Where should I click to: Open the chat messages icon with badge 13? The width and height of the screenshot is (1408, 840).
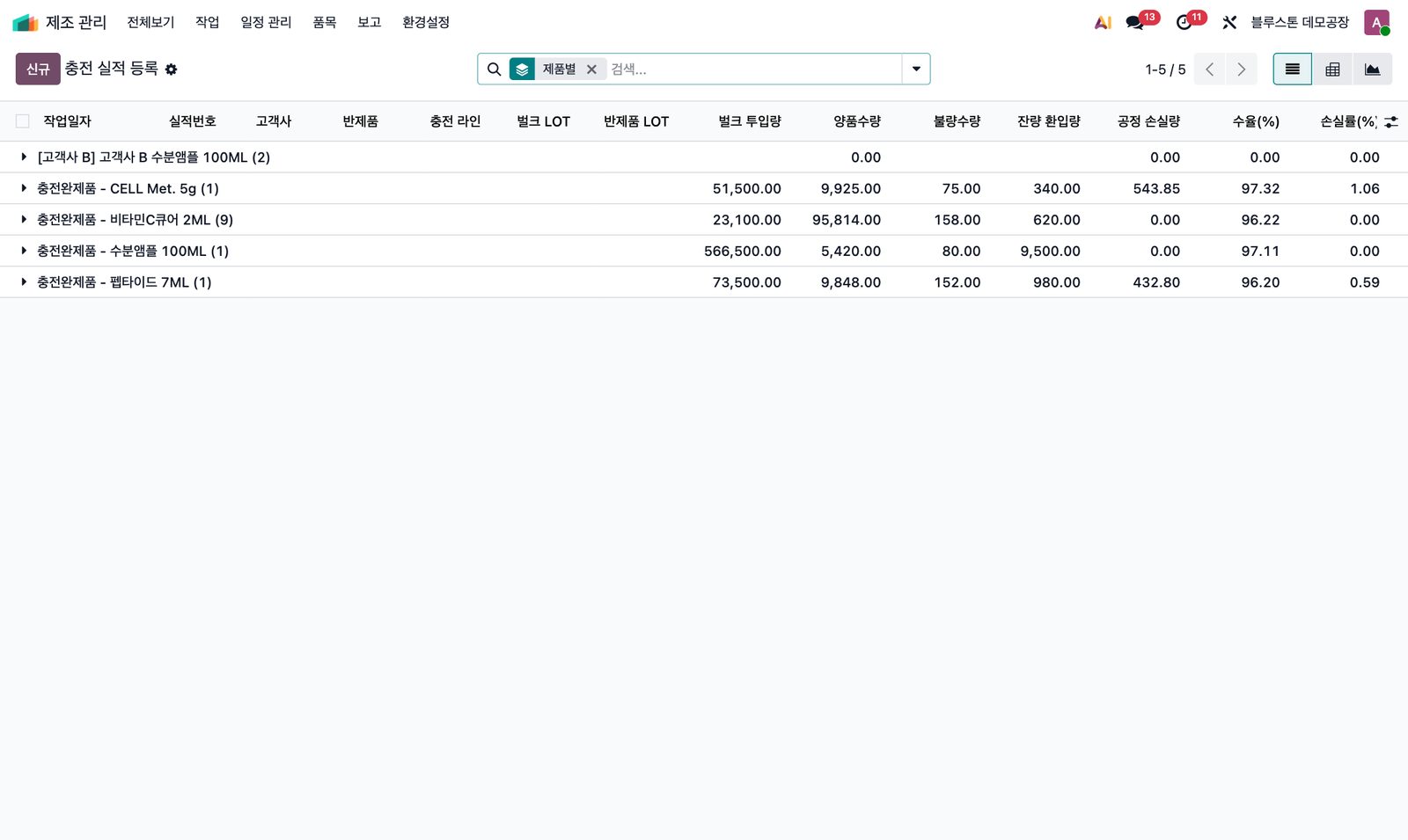pyautogui.click(x=1135, y=23)
